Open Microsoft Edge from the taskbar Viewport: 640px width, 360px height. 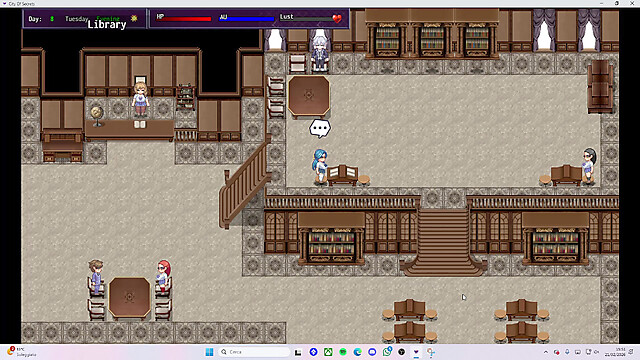tap(358, 352)
